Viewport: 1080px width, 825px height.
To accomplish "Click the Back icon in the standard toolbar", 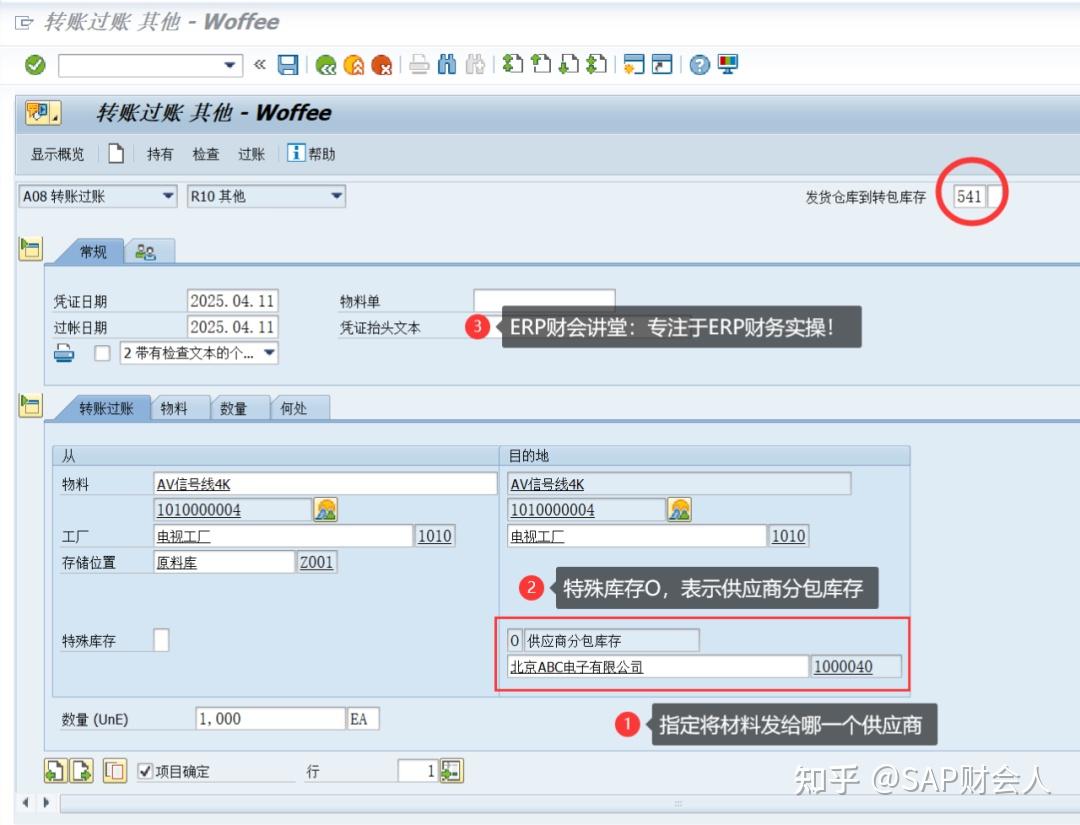I will pyautogui.click(x=326, y=64).
